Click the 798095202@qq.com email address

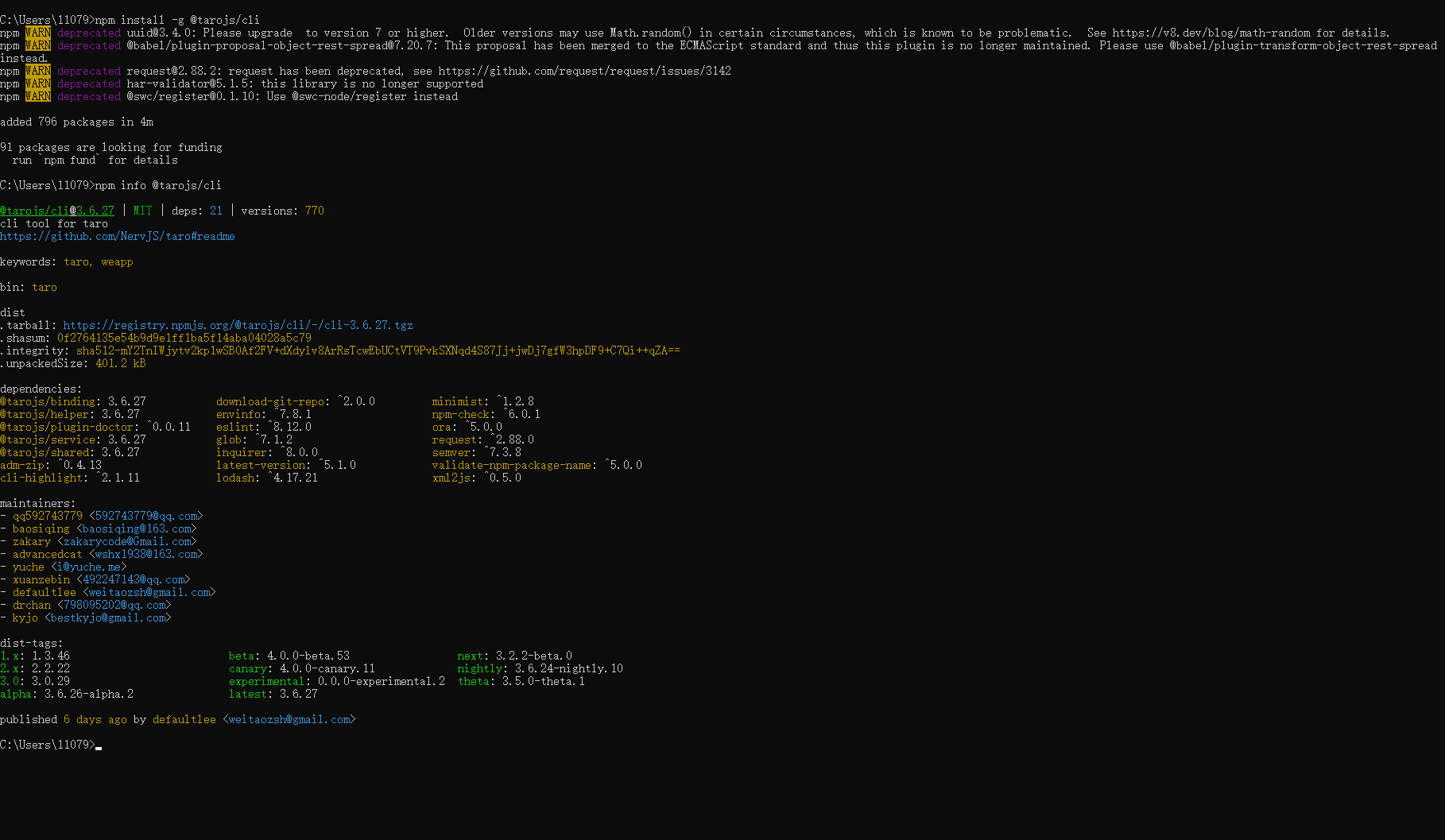(x=114, y=605)
